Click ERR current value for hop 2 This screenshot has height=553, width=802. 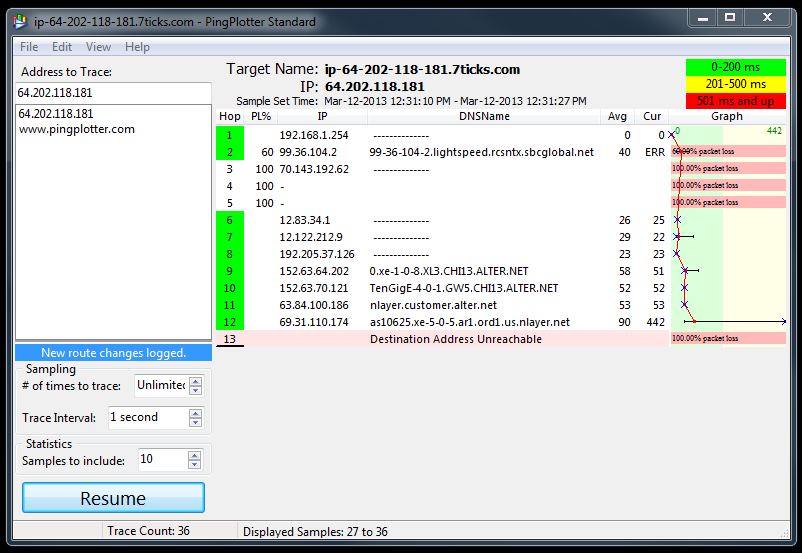(x=655, y=152)
